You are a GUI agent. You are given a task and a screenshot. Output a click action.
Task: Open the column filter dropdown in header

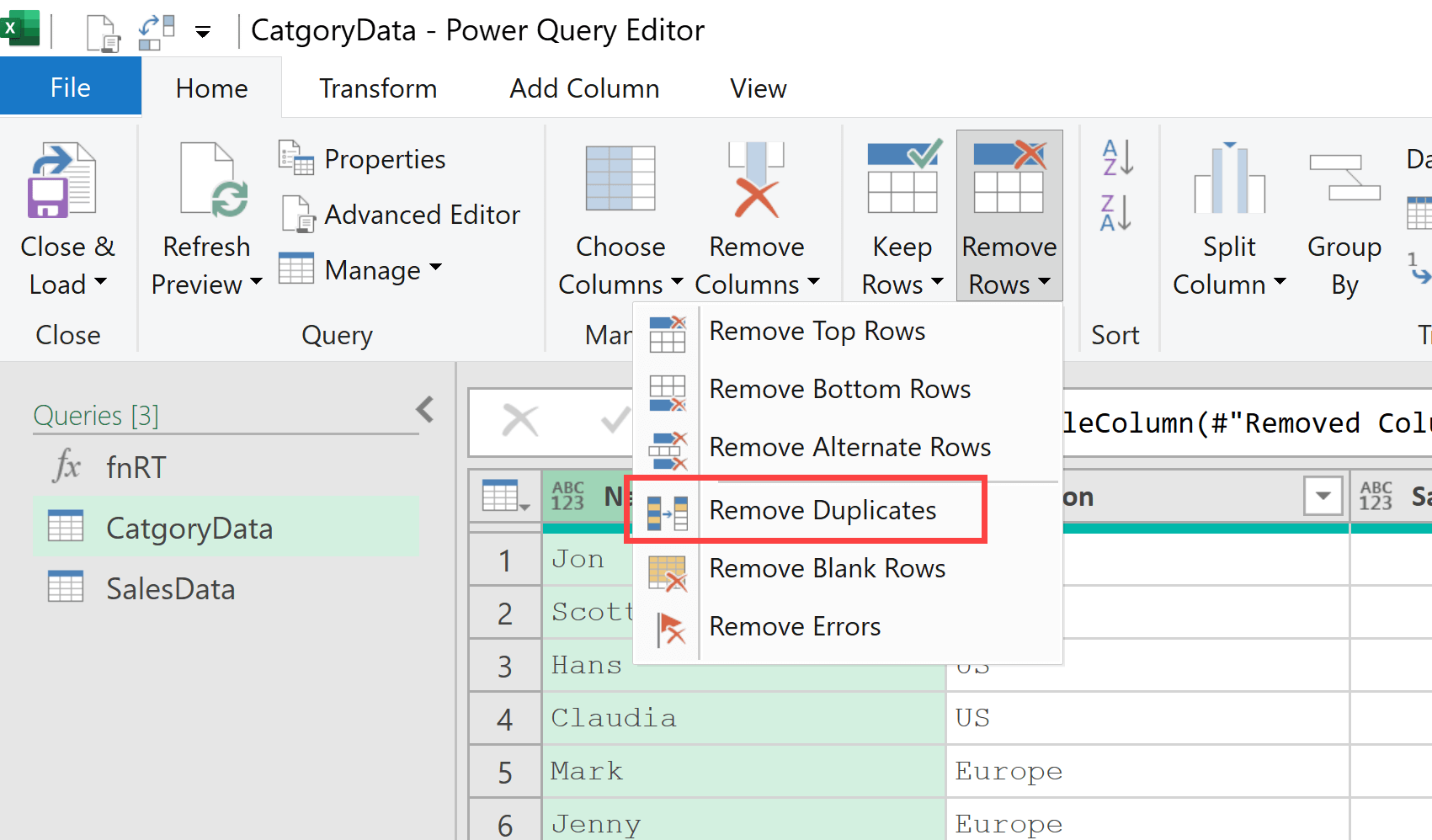pyautogui.click(x=1323, y=496)
